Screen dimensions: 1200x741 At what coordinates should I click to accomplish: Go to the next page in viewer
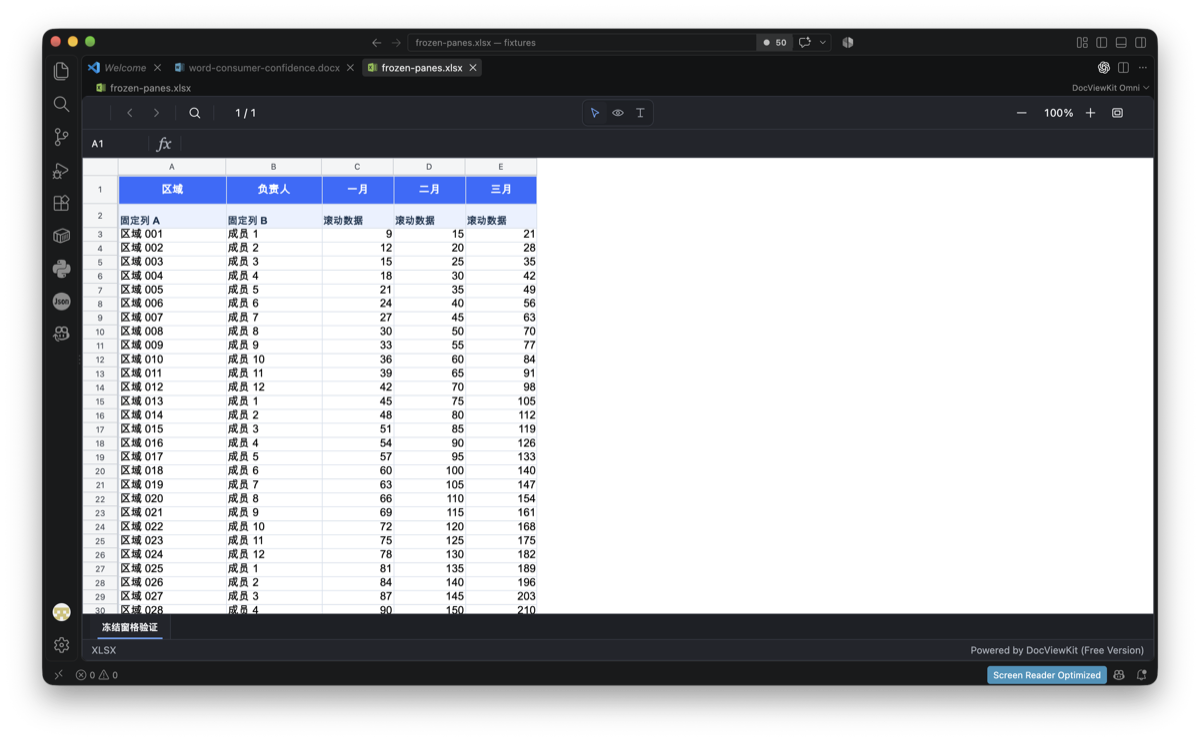[156, 113]
